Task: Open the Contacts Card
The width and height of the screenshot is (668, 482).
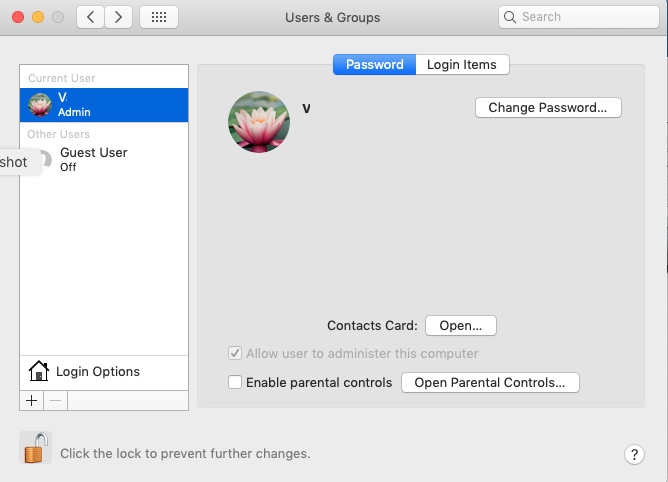Action: 461,325
